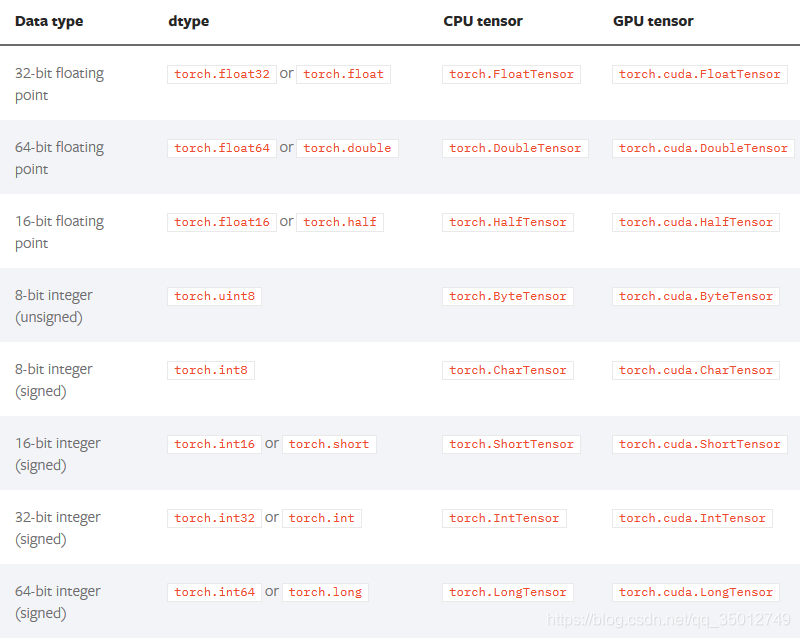Click the 'CPU tensor' column header

(x=483, y=21)
